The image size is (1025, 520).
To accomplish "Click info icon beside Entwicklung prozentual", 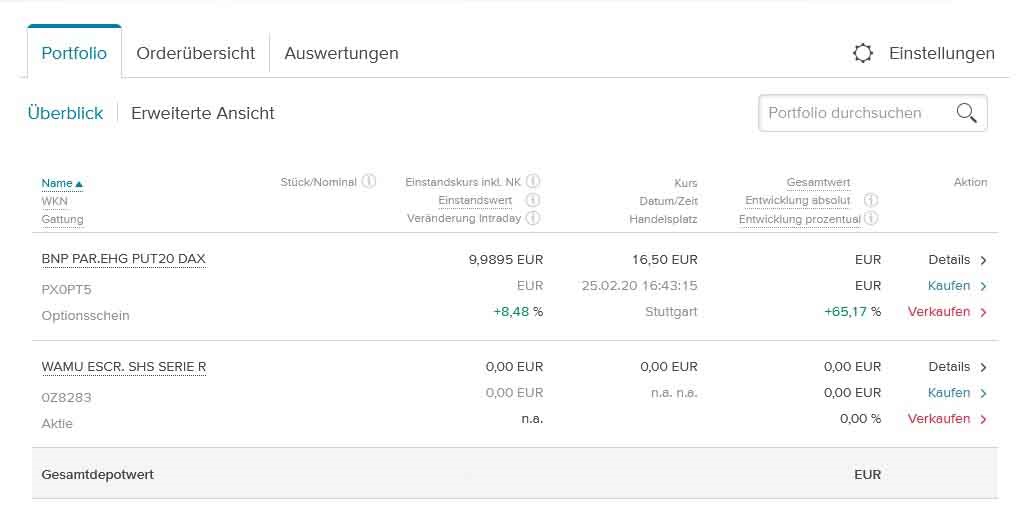I will 871,218.
